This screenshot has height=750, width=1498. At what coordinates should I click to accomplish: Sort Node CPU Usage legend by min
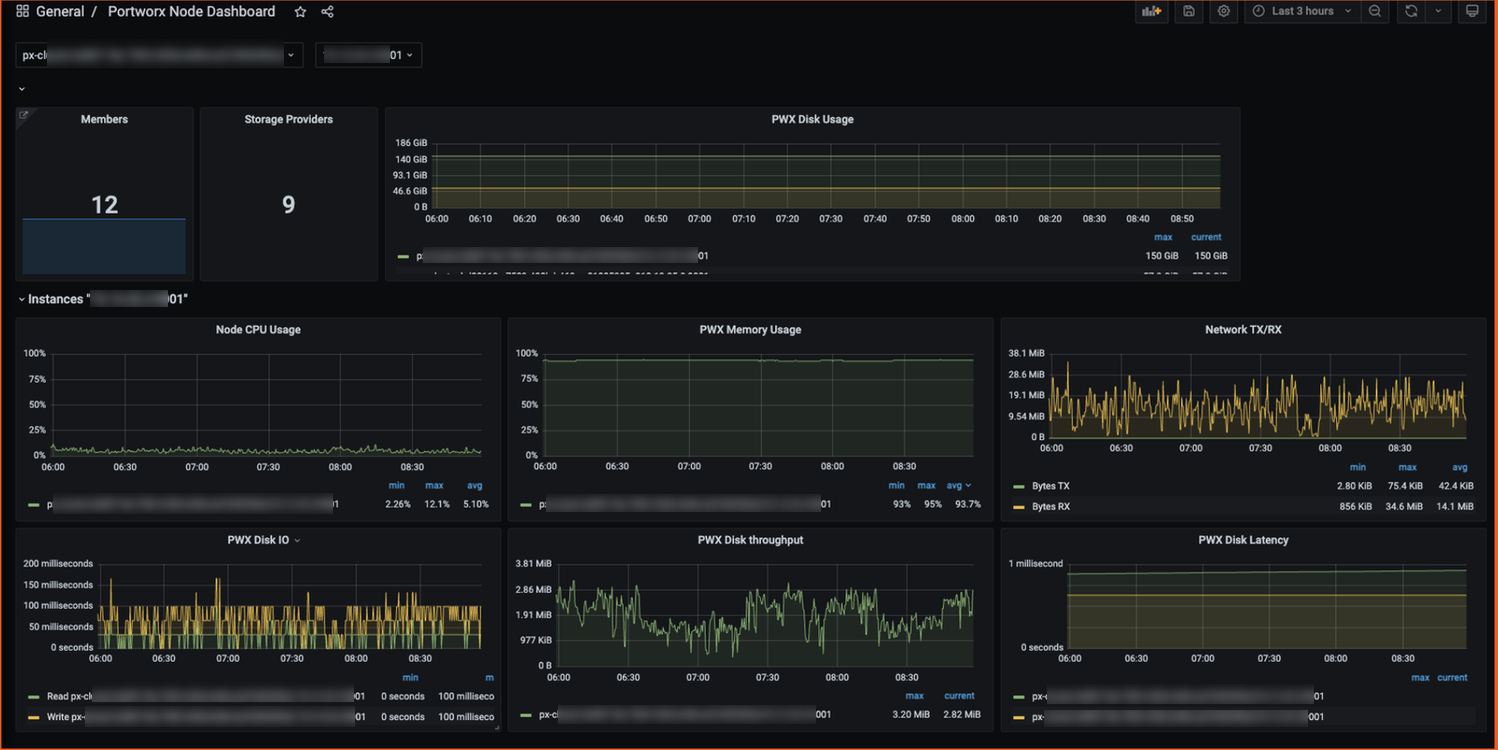coord(397,485)
